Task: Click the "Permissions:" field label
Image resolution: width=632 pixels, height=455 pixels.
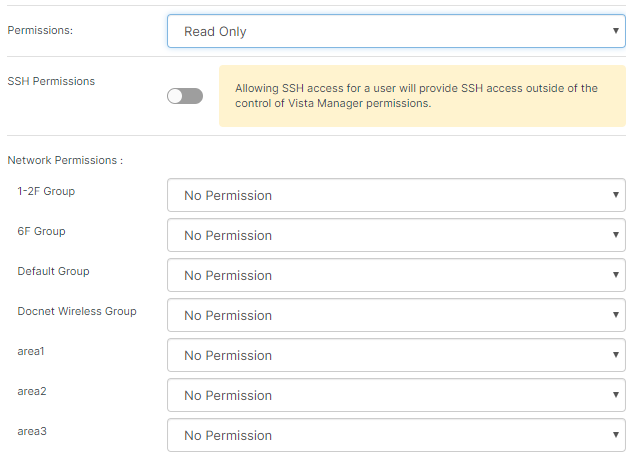Action: pos(40,30)
